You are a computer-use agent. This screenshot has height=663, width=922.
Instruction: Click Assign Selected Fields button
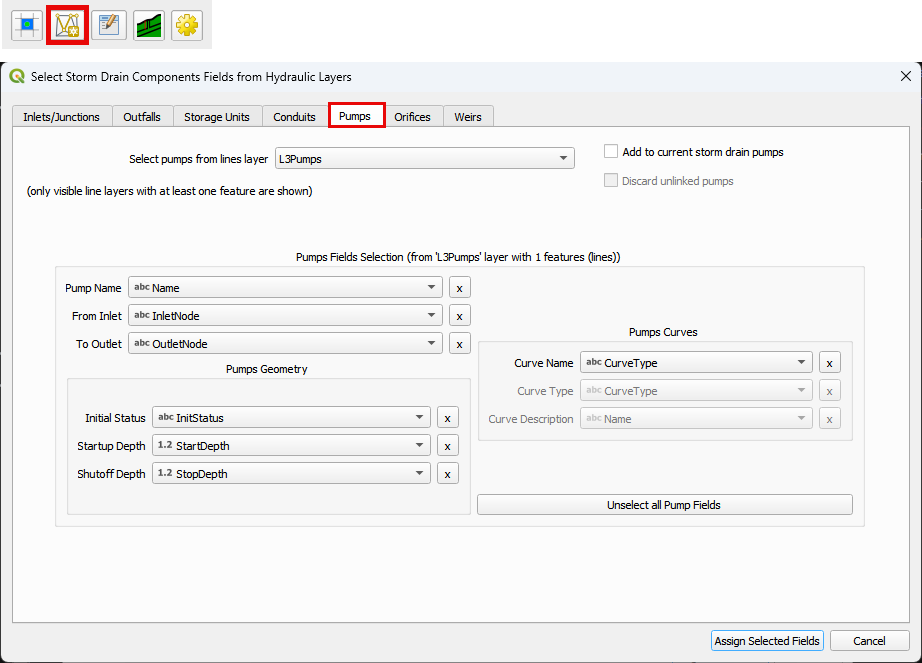767,641
